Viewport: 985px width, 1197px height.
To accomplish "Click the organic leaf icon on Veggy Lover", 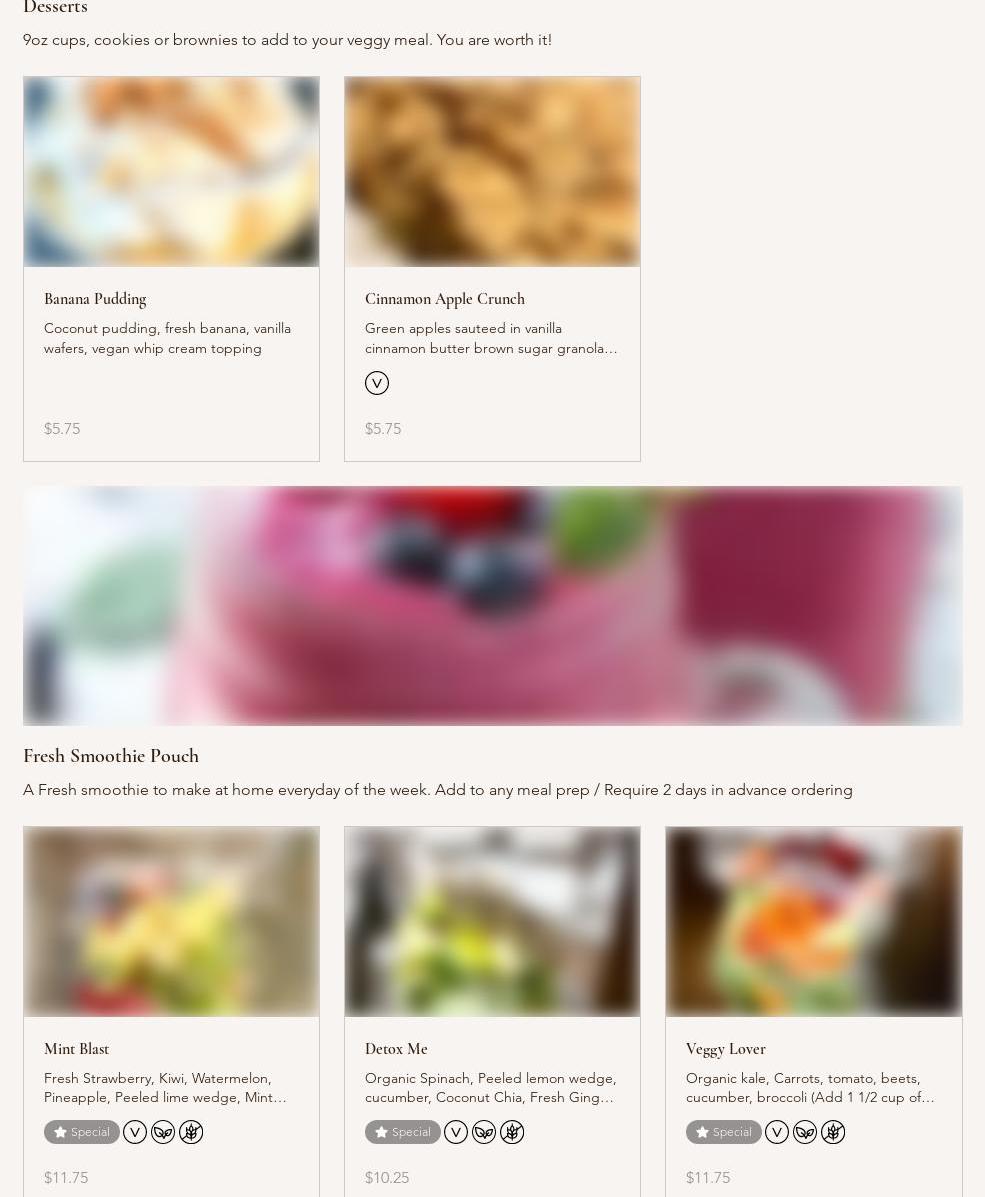I will click(805, 1132).
